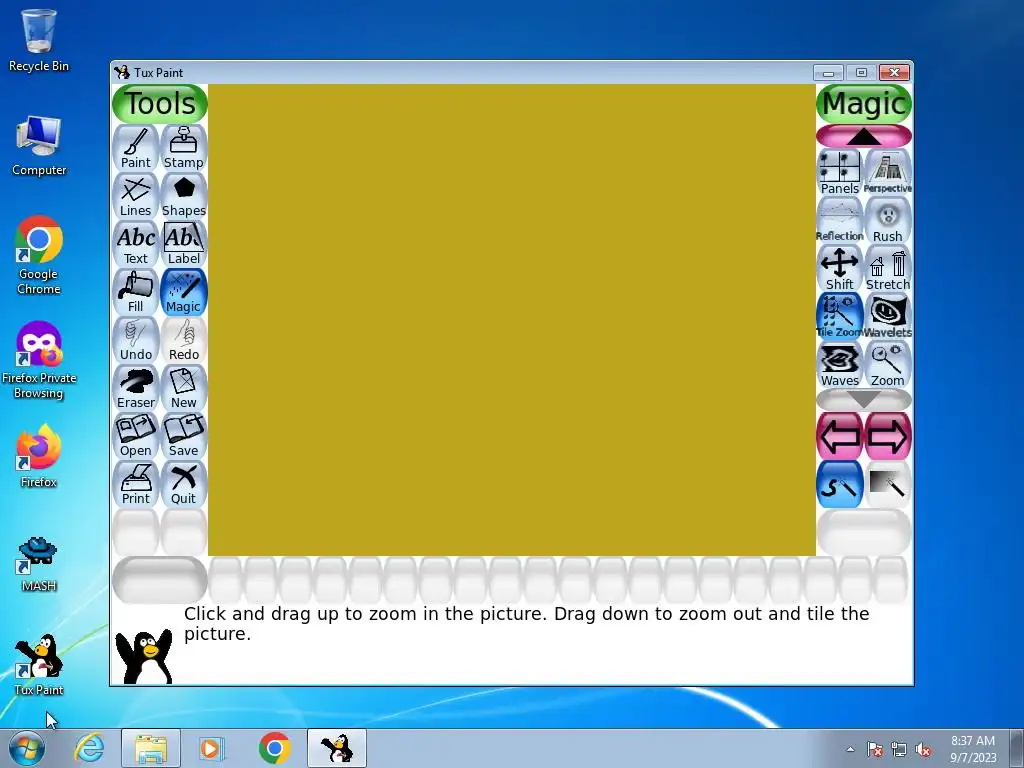Open Windows Media Player from taskbar
Viewport: 1024px width, 768px height.
(x=212, y=748)
